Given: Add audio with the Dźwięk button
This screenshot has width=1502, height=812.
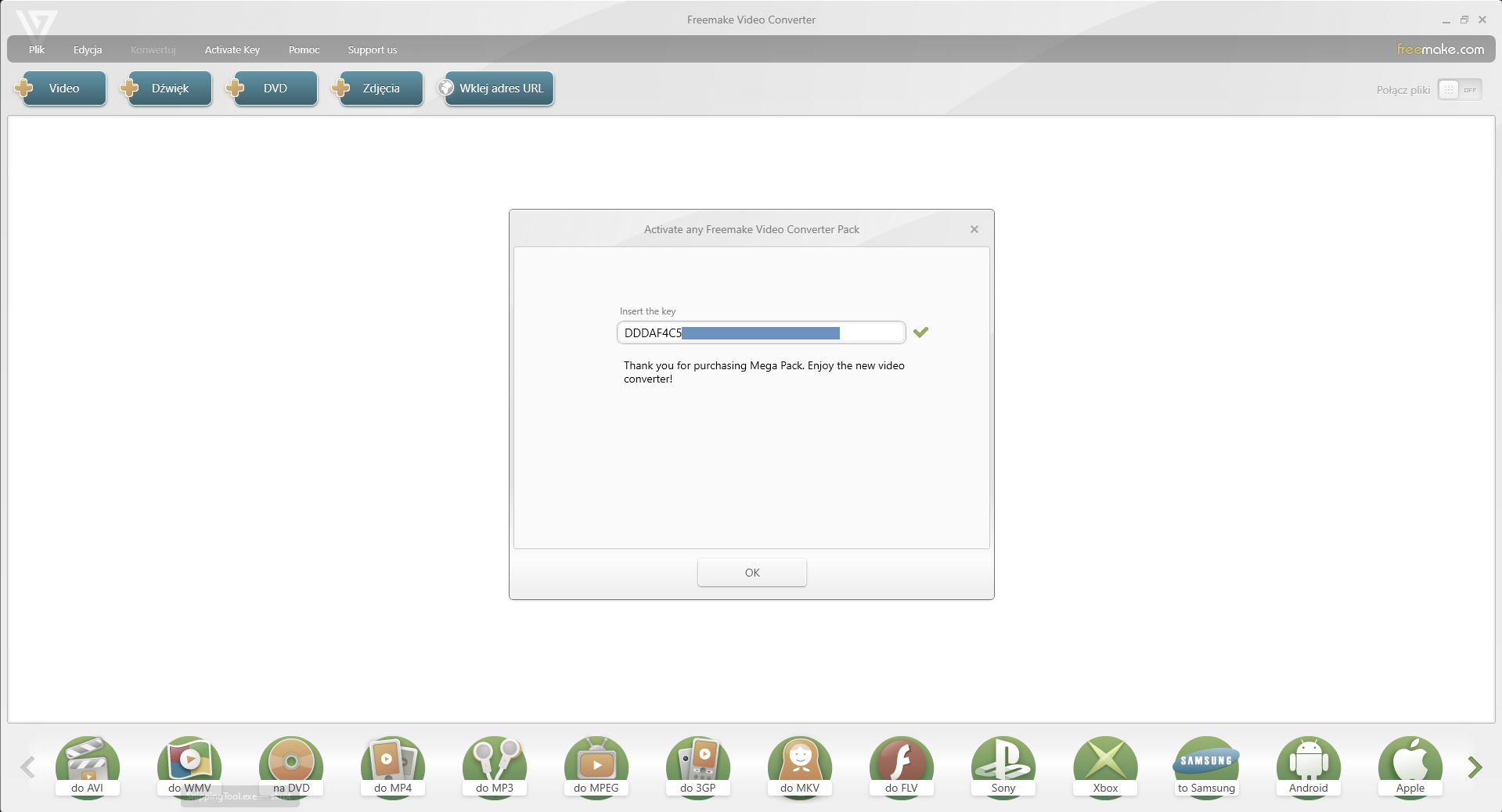Looking at the screenshot, I should click(x=166, y=88).
